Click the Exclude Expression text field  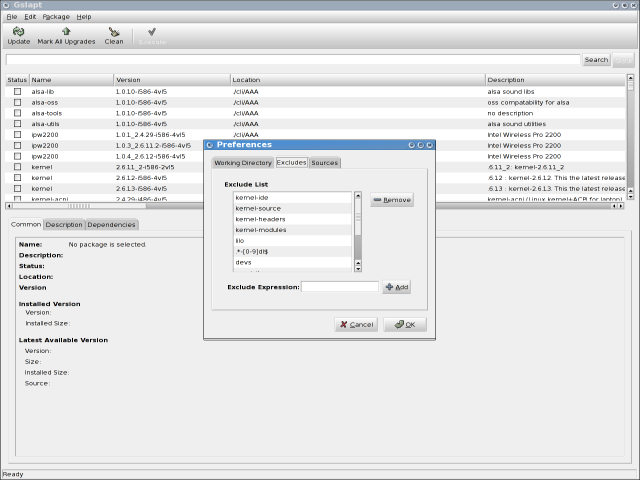(340, 287)
